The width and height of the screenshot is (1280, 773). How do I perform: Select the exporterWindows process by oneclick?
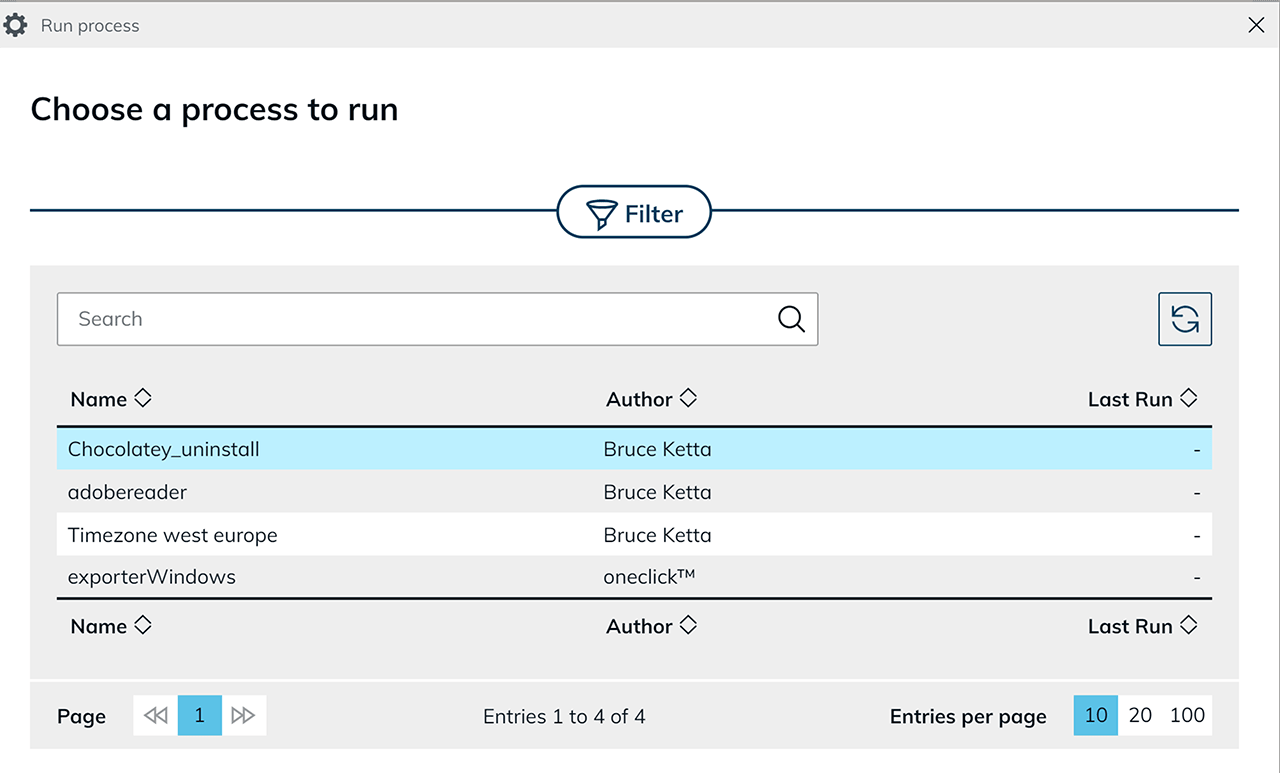pyautogui.click(x=152, y=577)
